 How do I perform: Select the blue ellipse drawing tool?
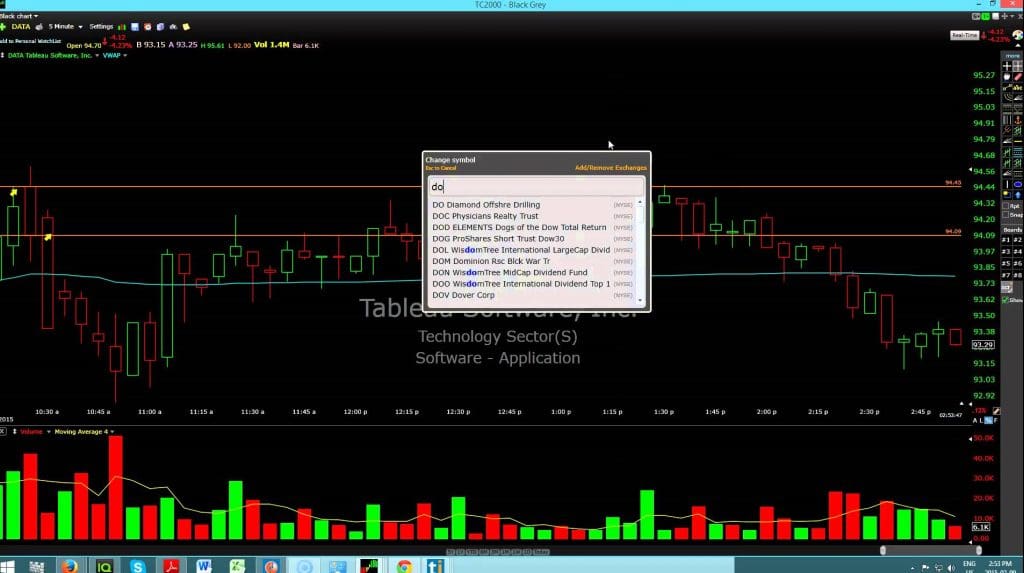(1017, 184)
